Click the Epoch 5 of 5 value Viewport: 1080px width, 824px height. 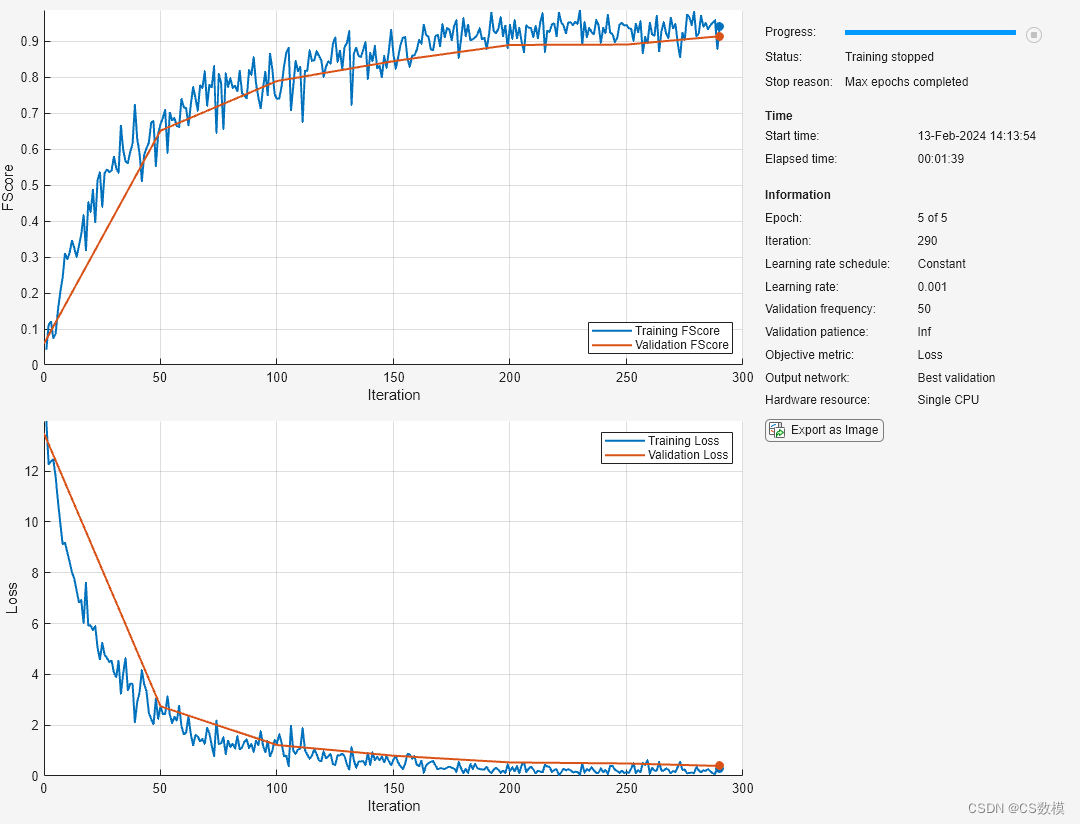click(932, 218)
